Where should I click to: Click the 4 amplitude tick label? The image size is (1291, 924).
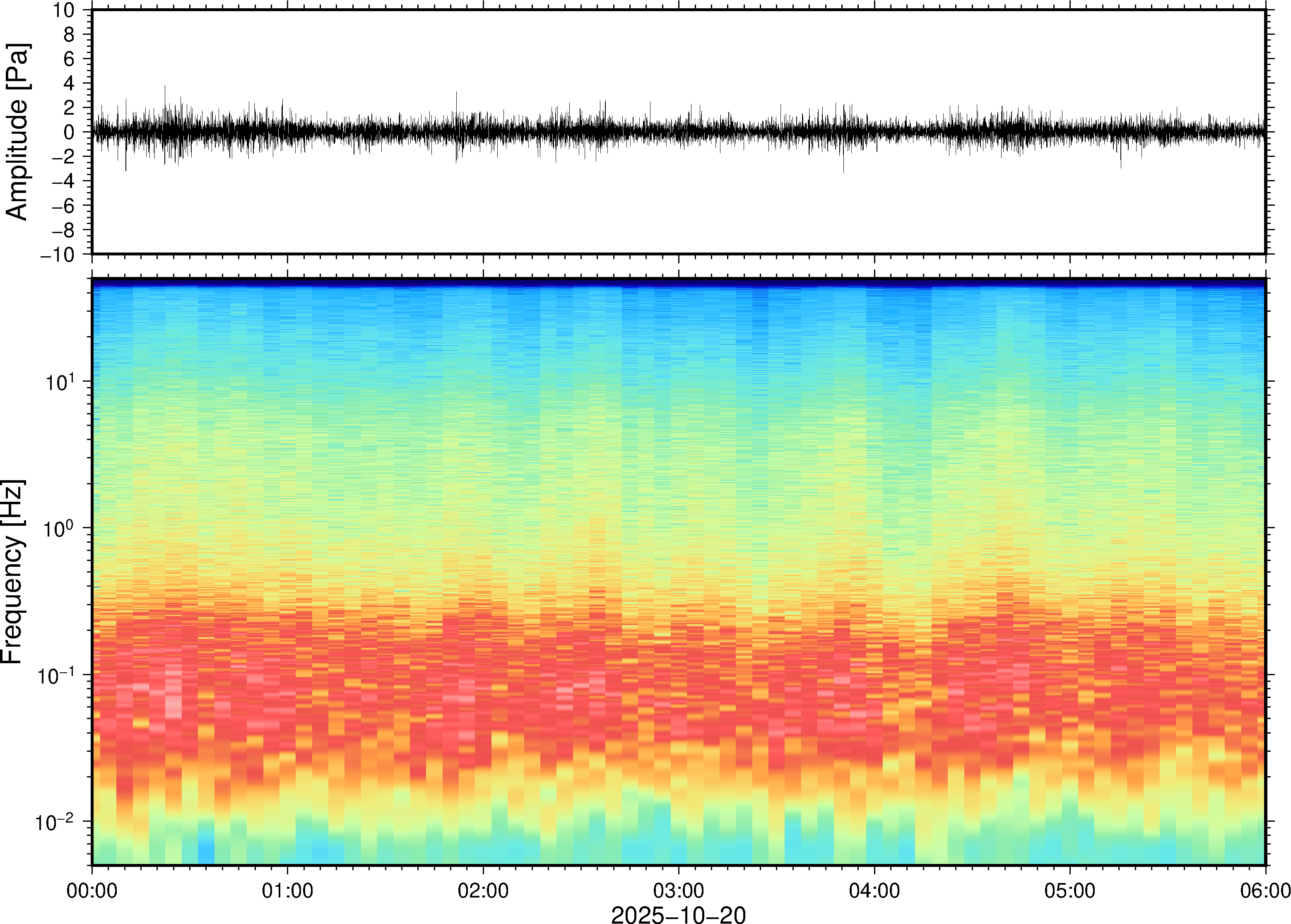(x=70, y=84)
